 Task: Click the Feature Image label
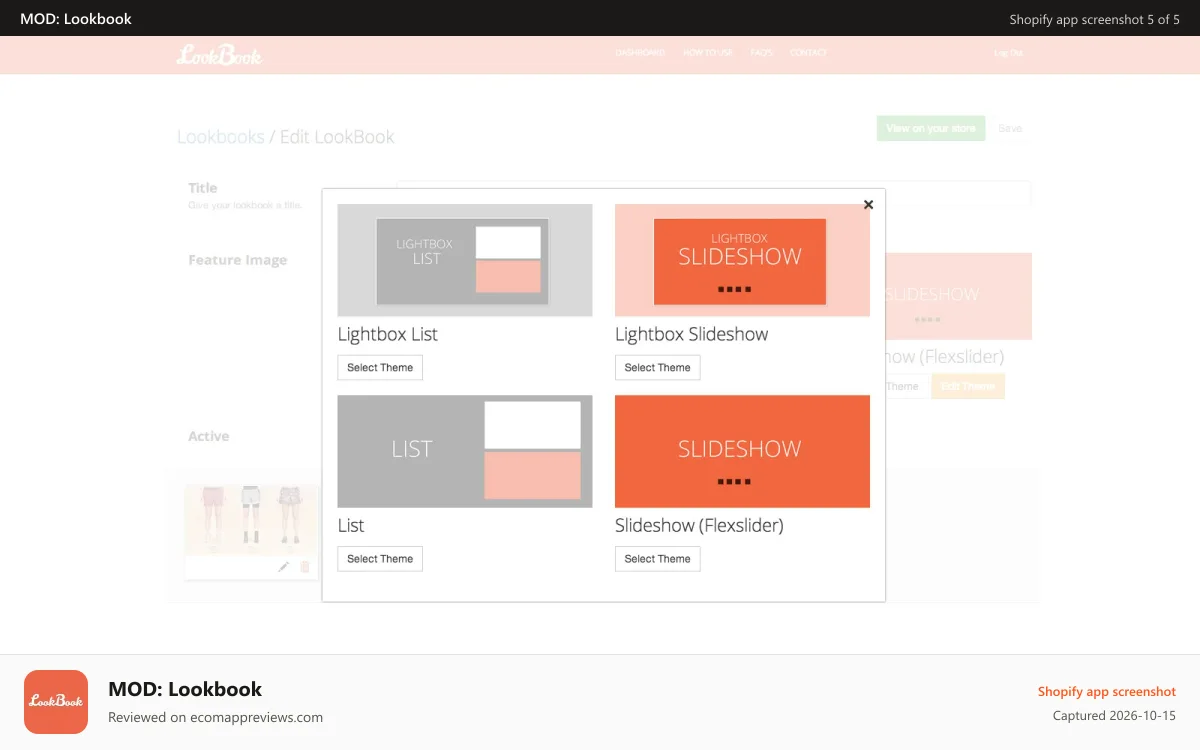[238, 260]
